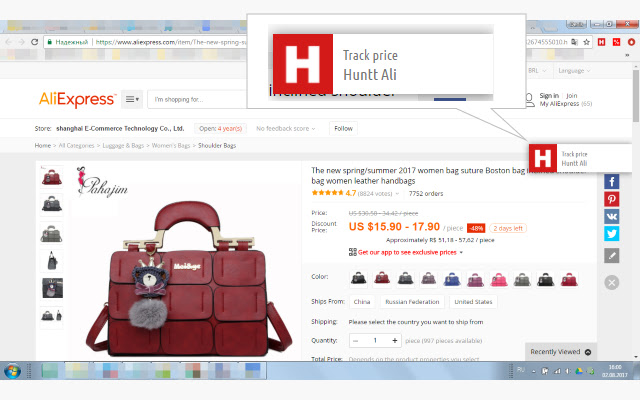Open the red percent-sign extension icon
This screenshot has height=400, width=640.
click(616, 42)
